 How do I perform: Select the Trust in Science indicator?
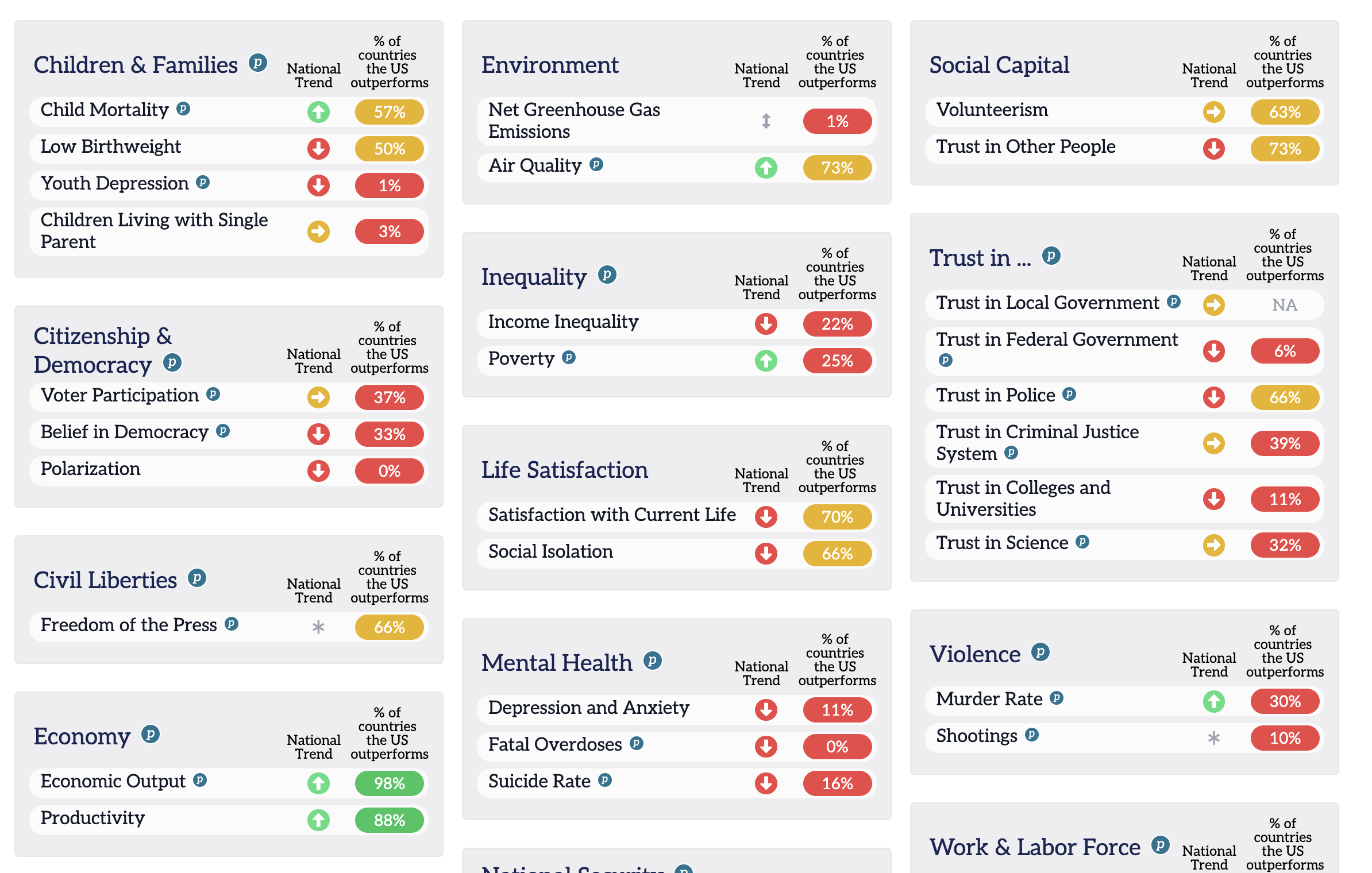[x=1002, y=543]
